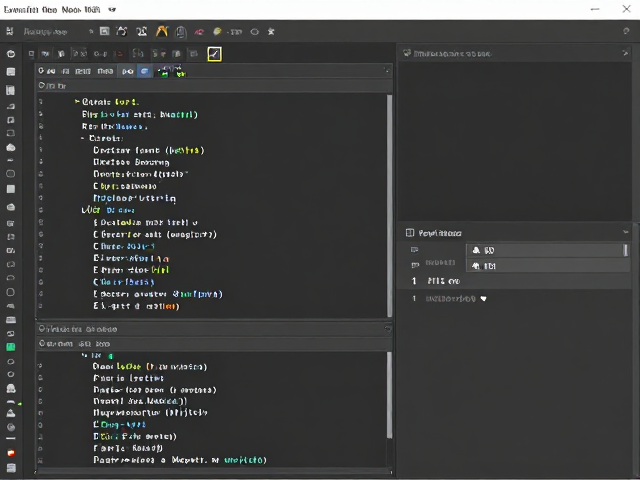
Task: Click the last code line in lower editor
Action: point(180,460)
